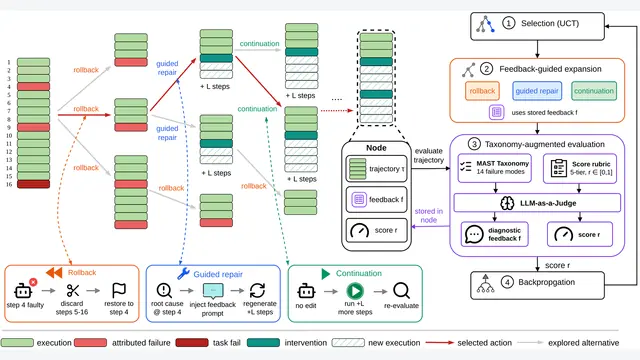The height and width of the screenshot is (360, 640).
Task: Click the circled number 4 beside Backpropgation
Action: [507, 282]
